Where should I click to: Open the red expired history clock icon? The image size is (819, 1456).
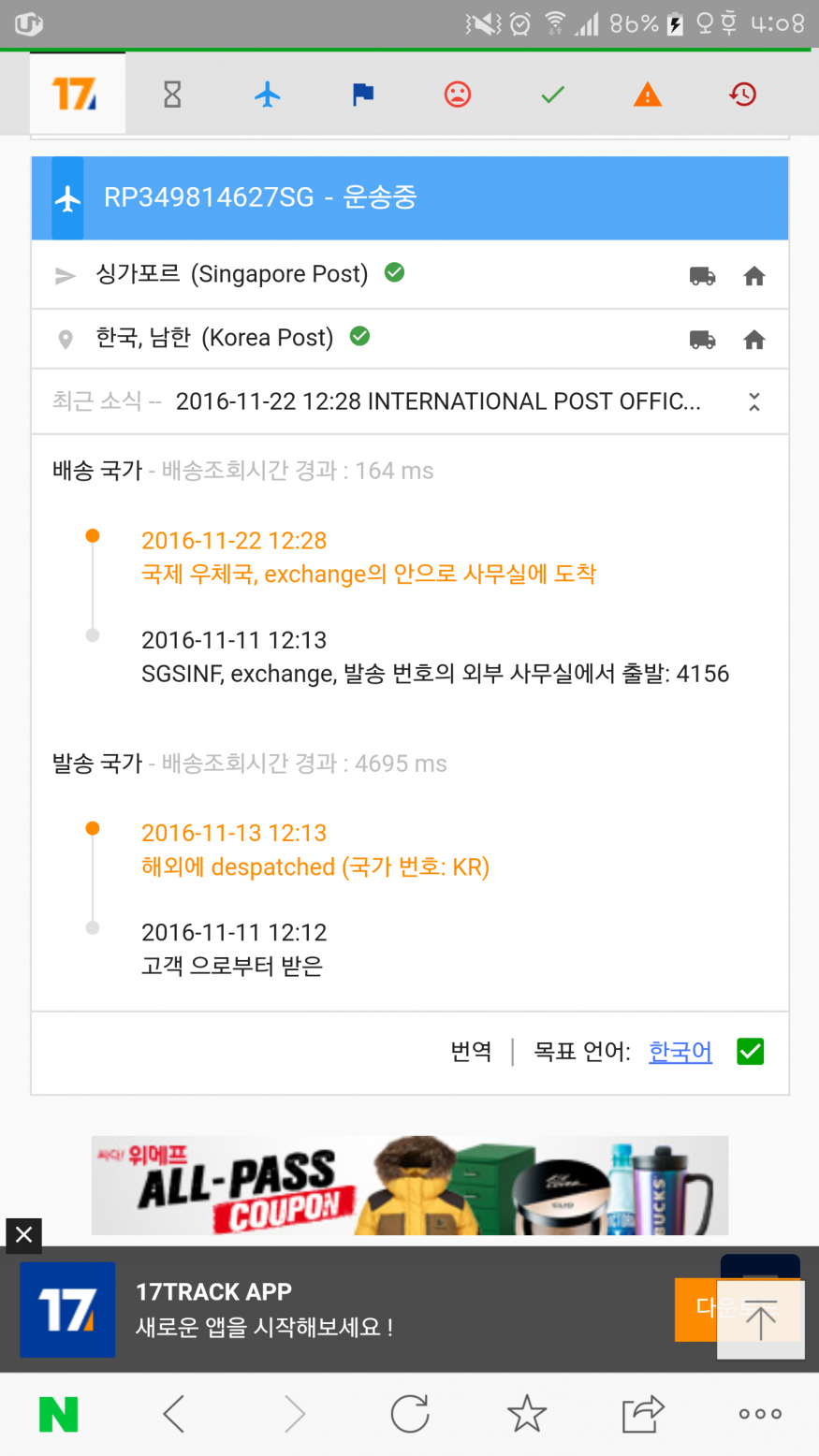743,95
